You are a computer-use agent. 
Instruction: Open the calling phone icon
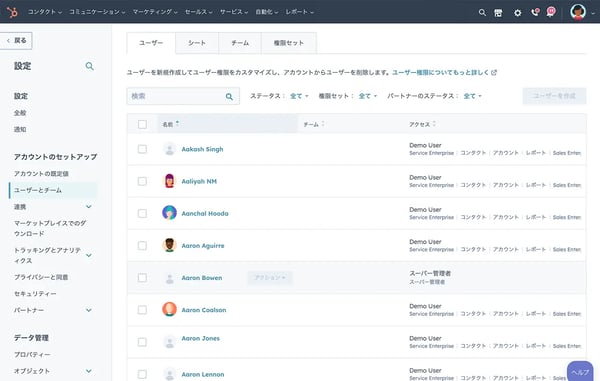point(535,12)
